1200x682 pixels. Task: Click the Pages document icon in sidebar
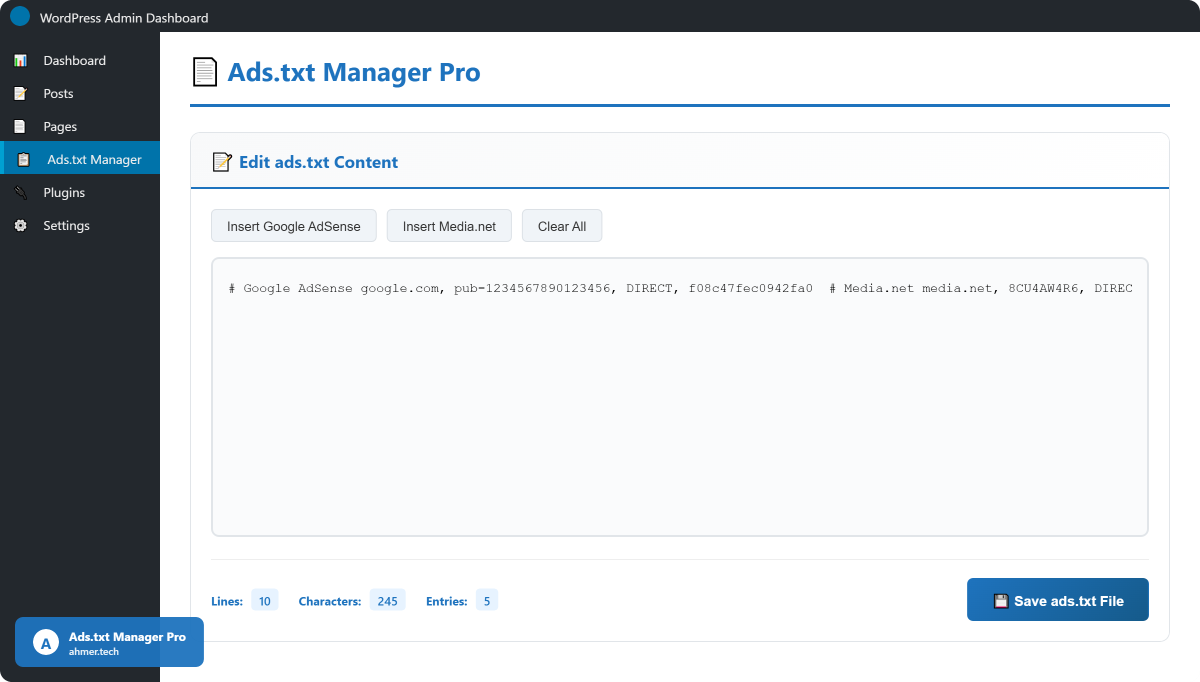coord(20,127)
